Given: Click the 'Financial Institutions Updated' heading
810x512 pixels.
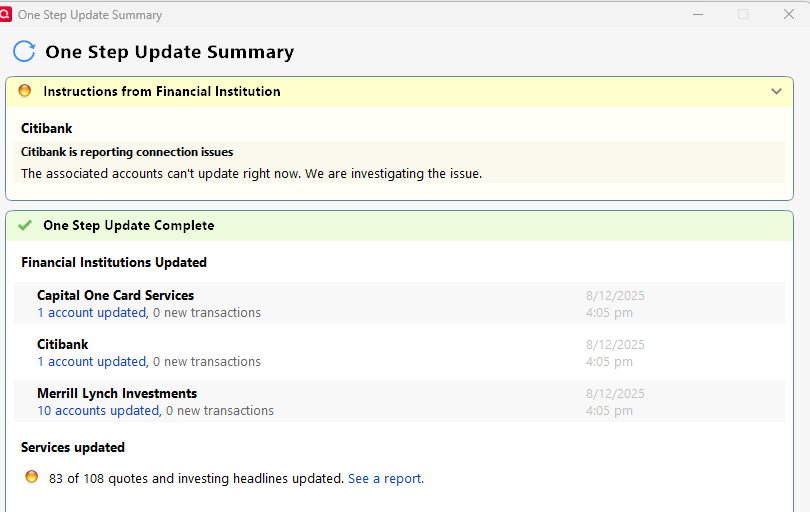Looking at the screenshot, I should pos(114,262).
